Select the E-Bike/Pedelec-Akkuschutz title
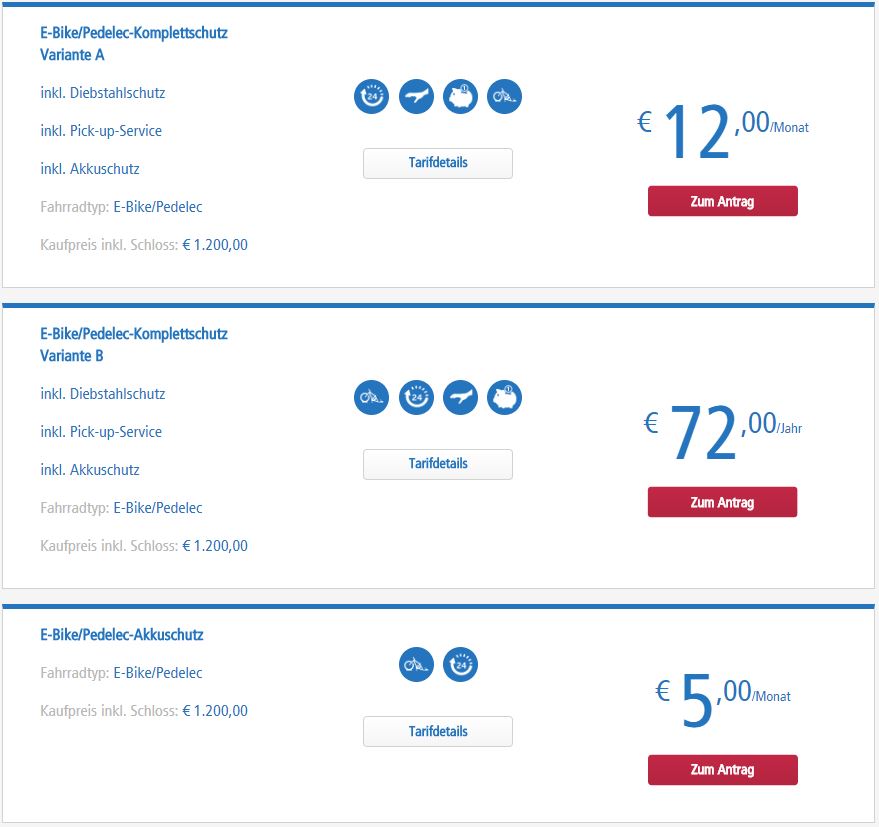The height and width of the screenshot is (827, 879). (122, 635)
